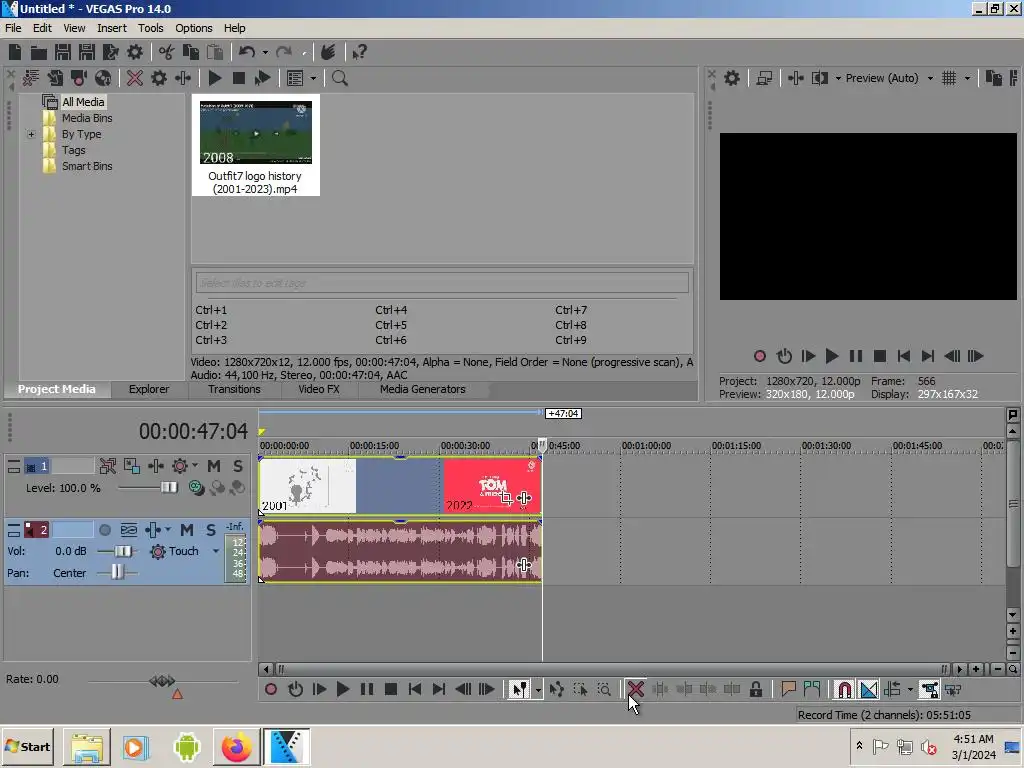Save the project using the Save icon
The image size is (1024, 768).
click(63, 52)
